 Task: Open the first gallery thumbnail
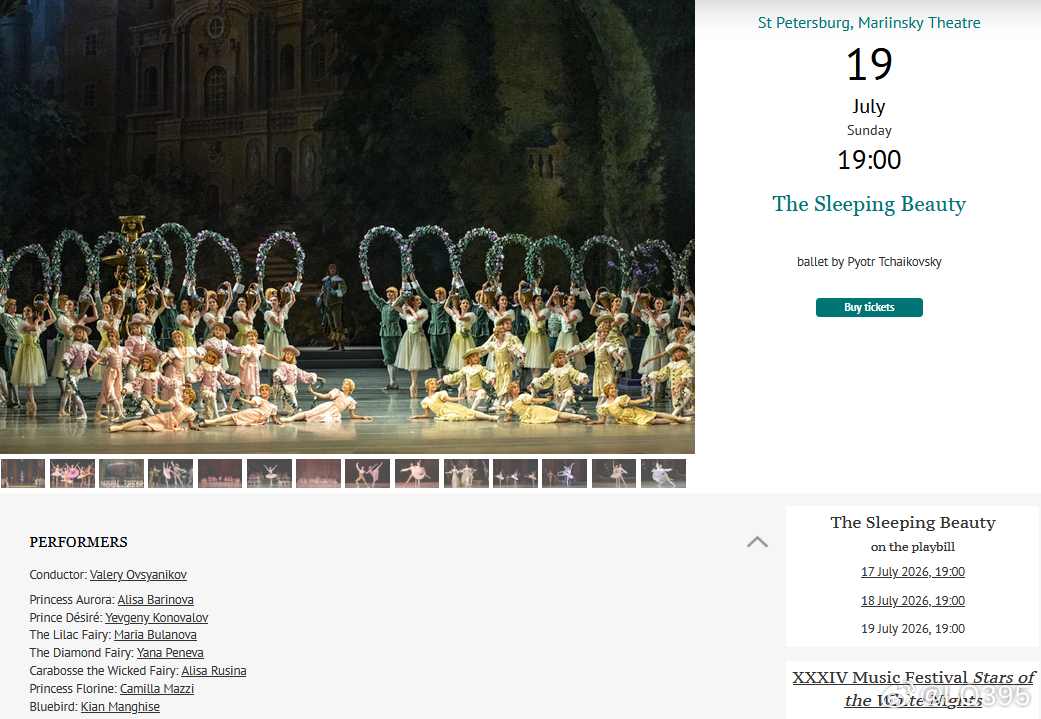pos(23,473)
